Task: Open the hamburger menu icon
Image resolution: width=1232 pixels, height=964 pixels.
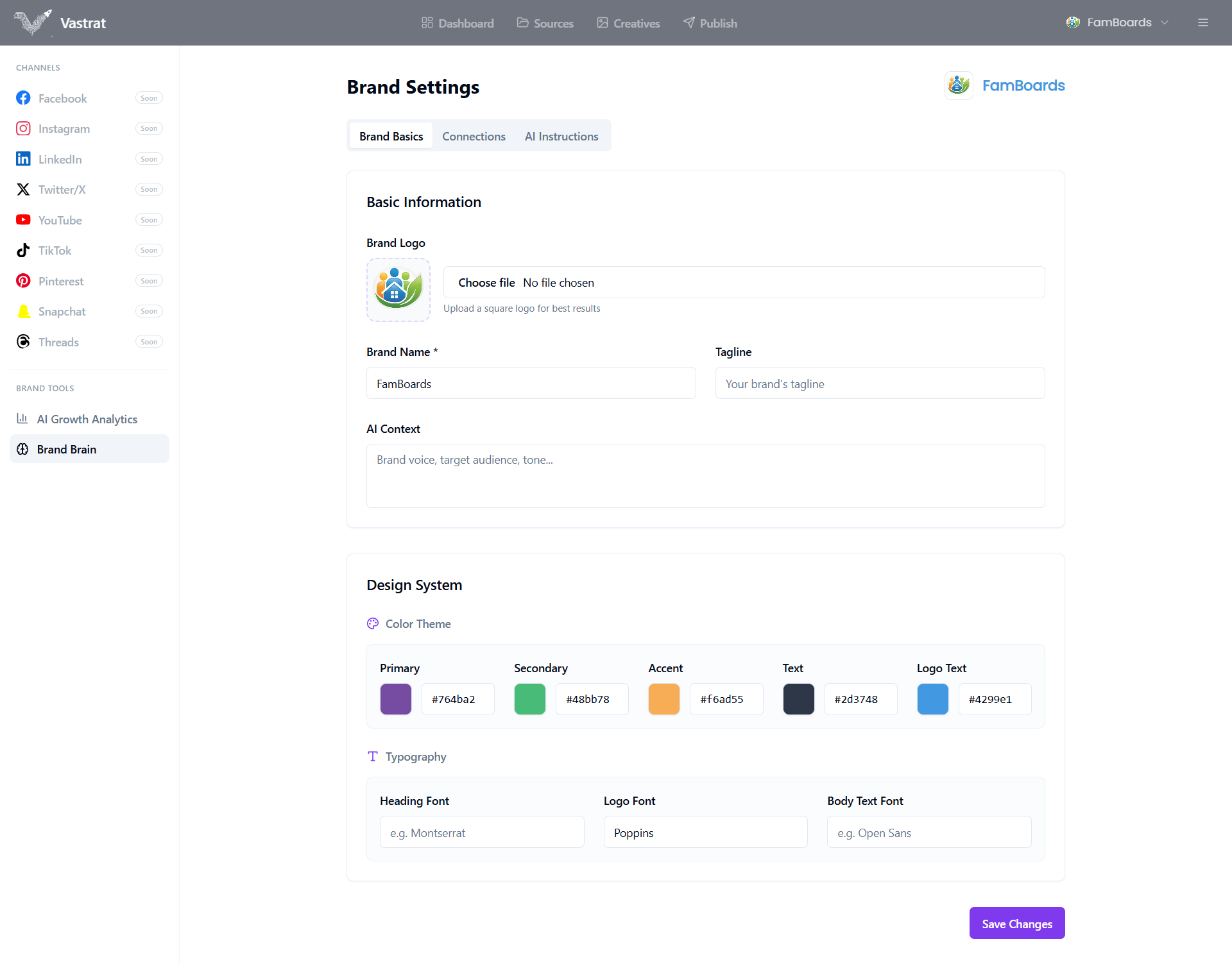Action: tap(1202, 22)
